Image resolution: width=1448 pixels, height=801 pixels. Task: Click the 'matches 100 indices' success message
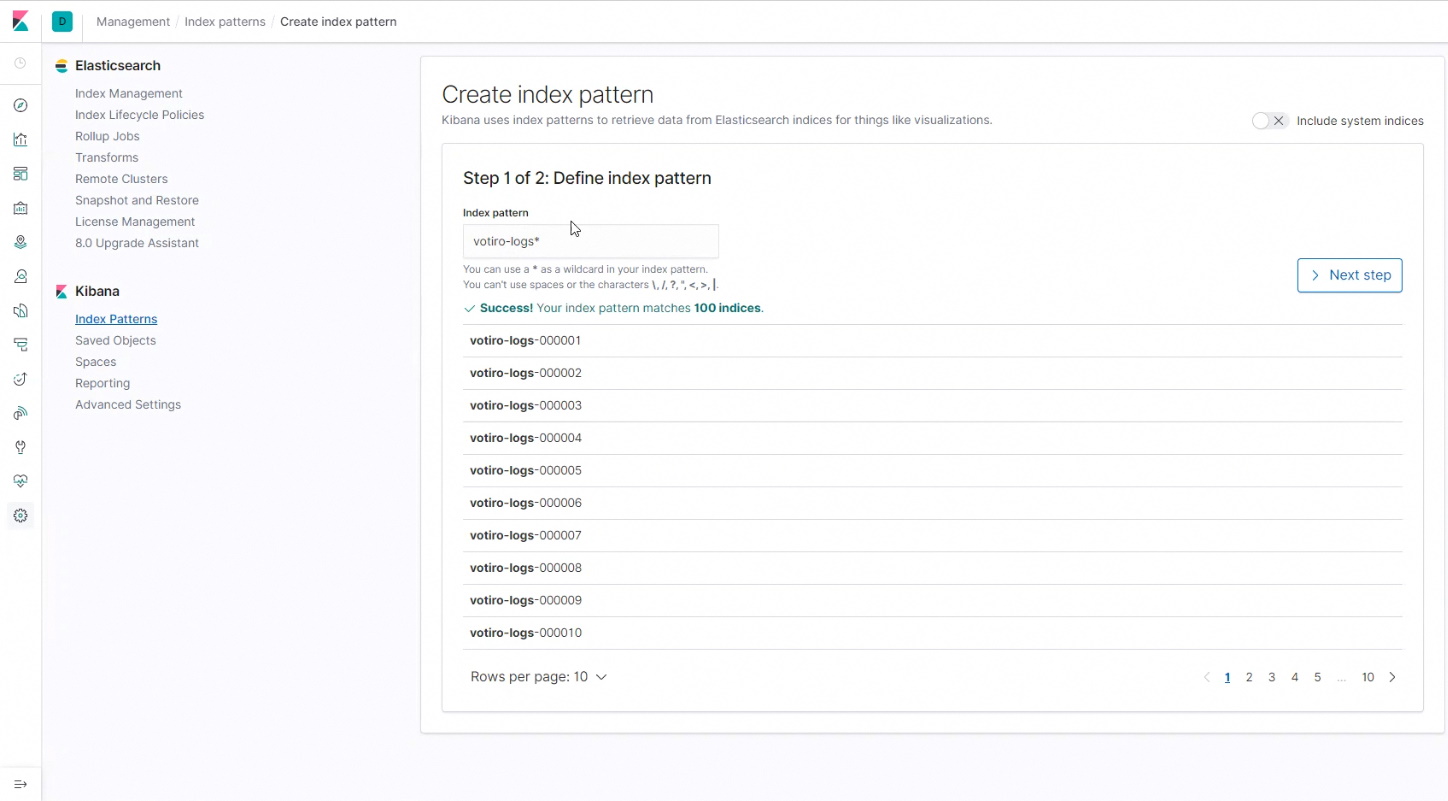[614, 308]
